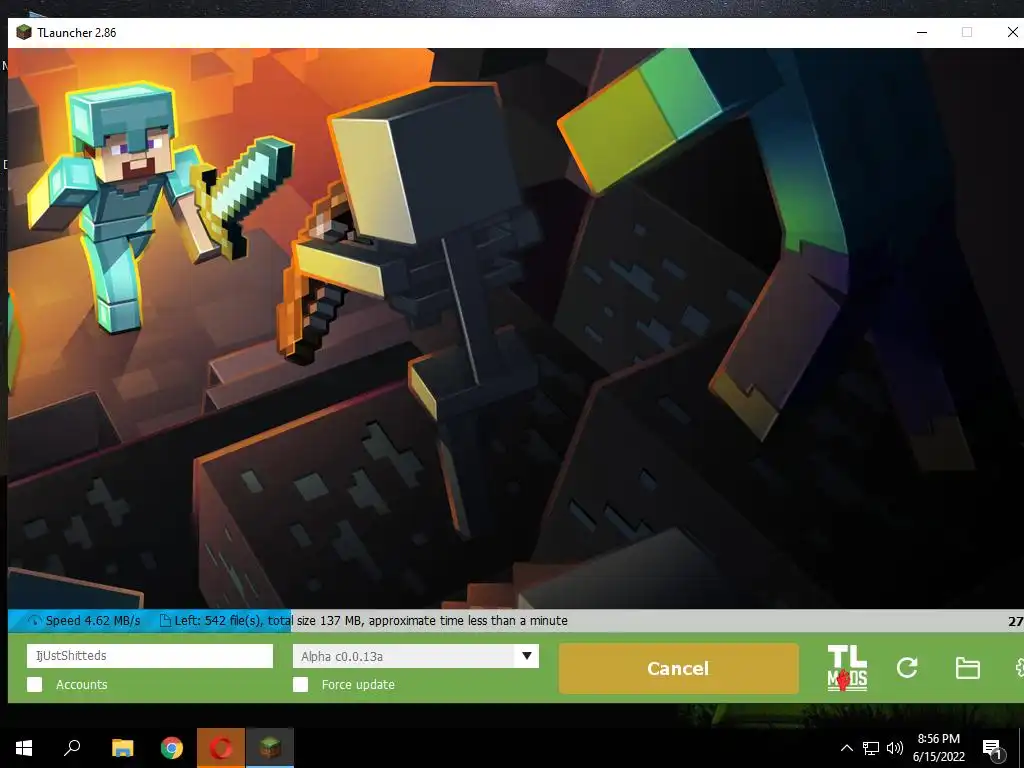Click the download progress bar
Viewport: 1024px width, 768px height.
(x=515, y=620)
